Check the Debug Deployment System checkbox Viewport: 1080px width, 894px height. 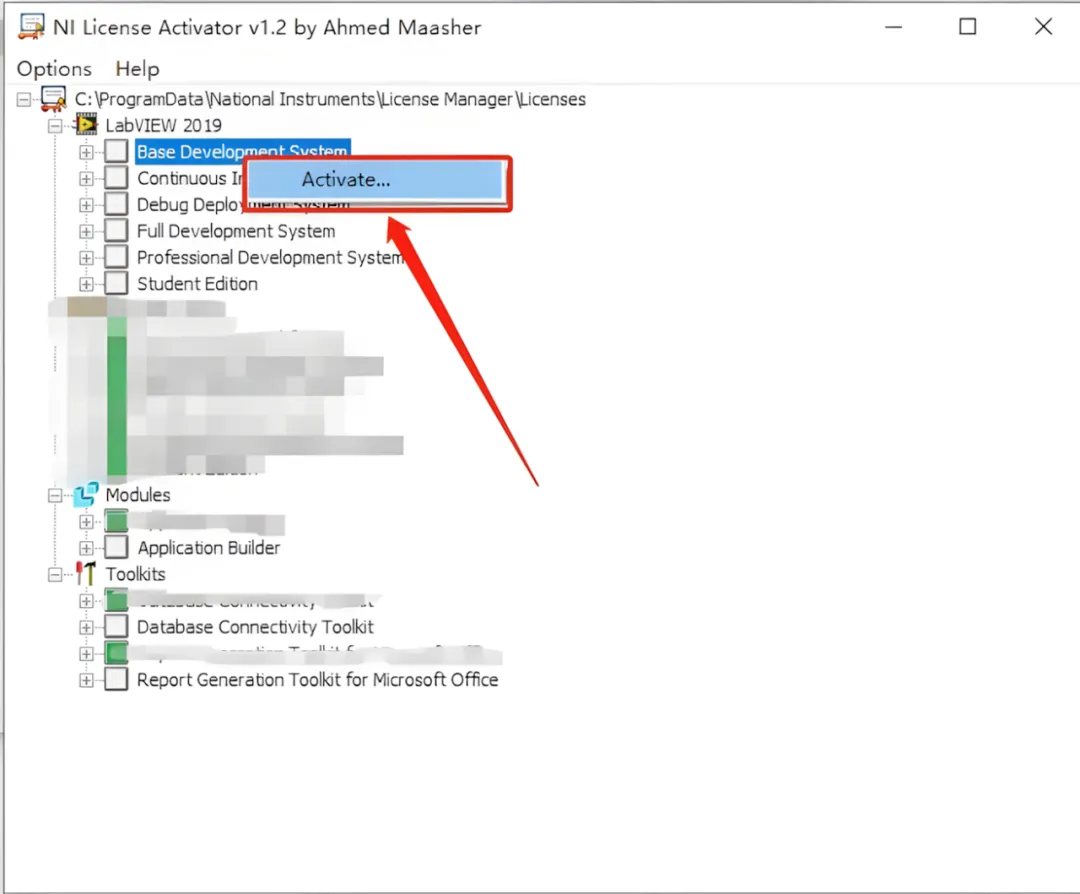click(116, 205)
